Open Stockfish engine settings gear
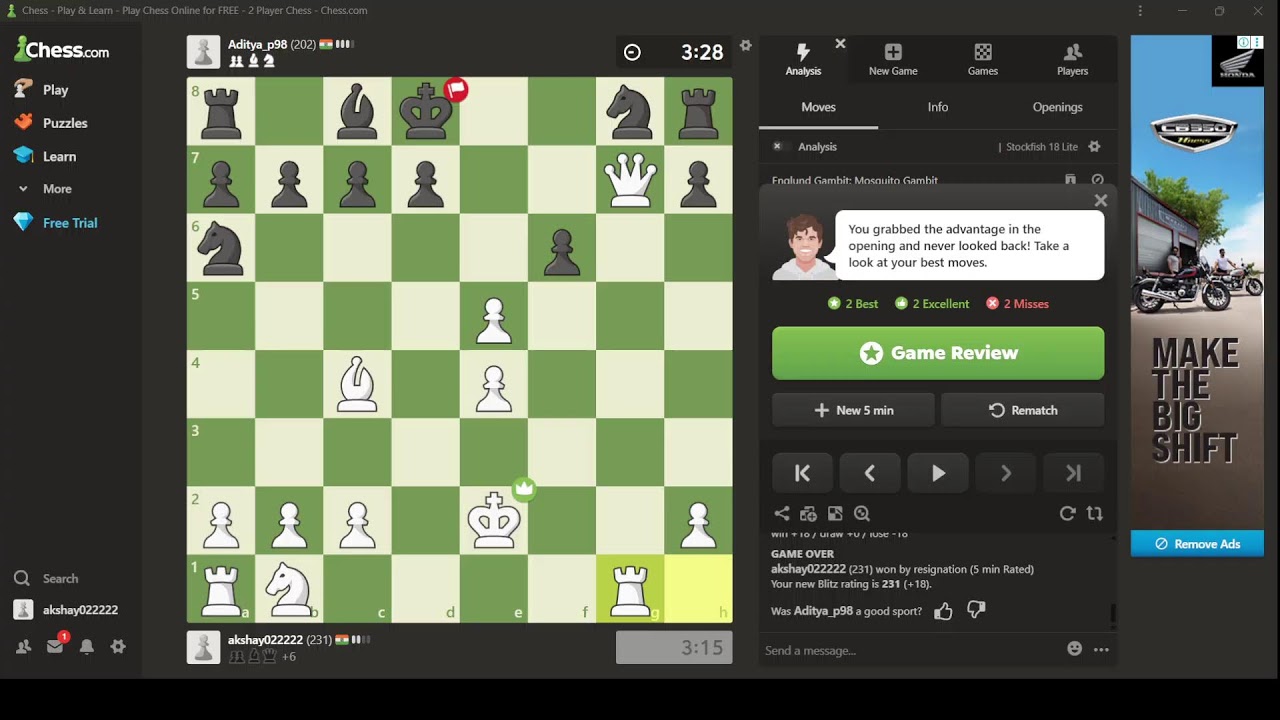The height and width of the screenshot is (720, 1280). [1094, 147]
